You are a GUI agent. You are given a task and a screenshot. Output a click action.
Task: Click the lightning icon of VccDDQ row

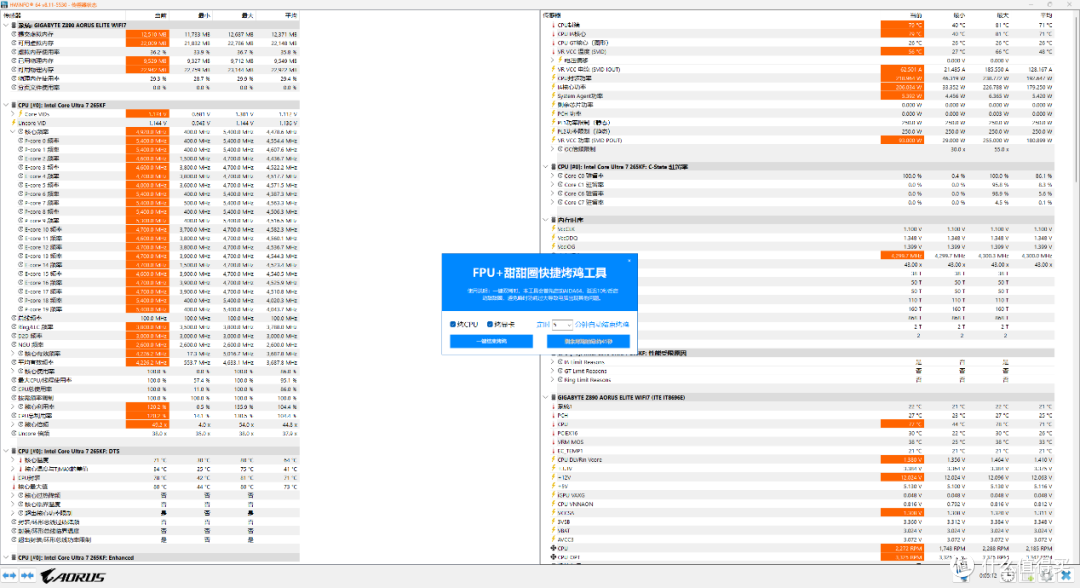coord(554,238)
